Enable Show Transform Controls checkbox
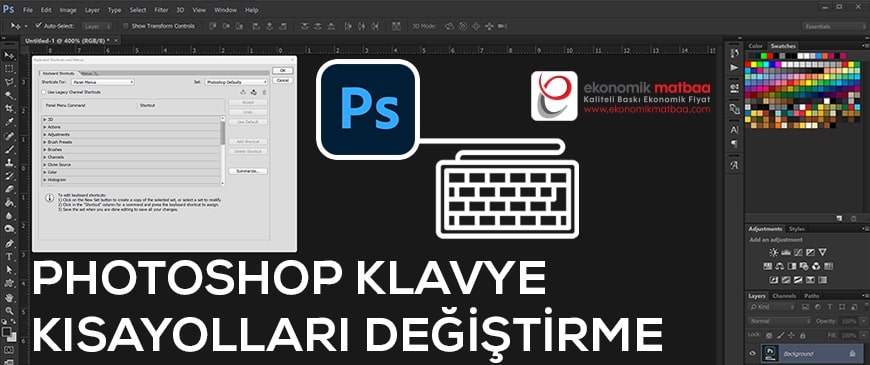The image size is (870, 365). pyautogui.click(x=125, y=26)
